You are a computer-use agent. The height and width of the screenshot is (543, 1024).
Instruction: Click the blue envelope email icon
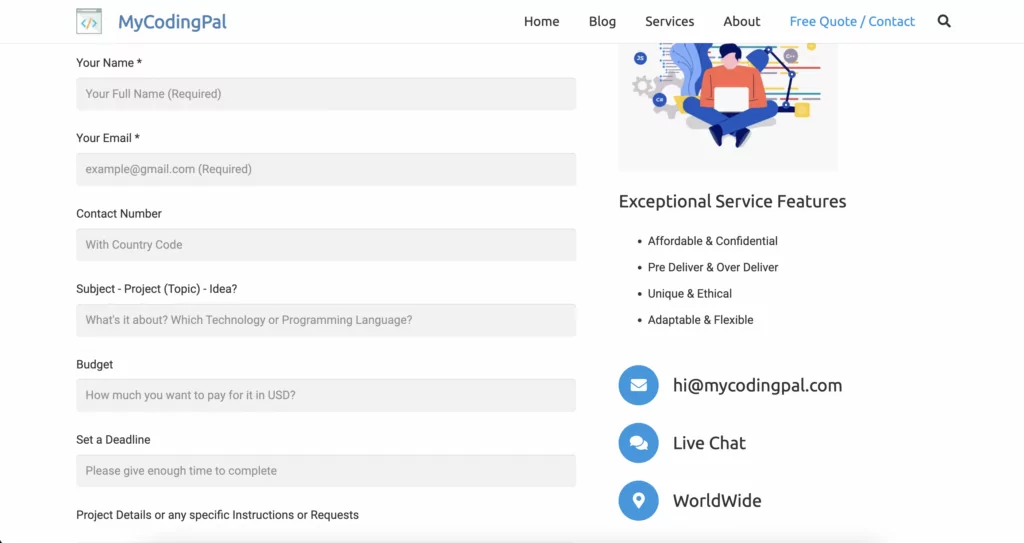[638, 385]
